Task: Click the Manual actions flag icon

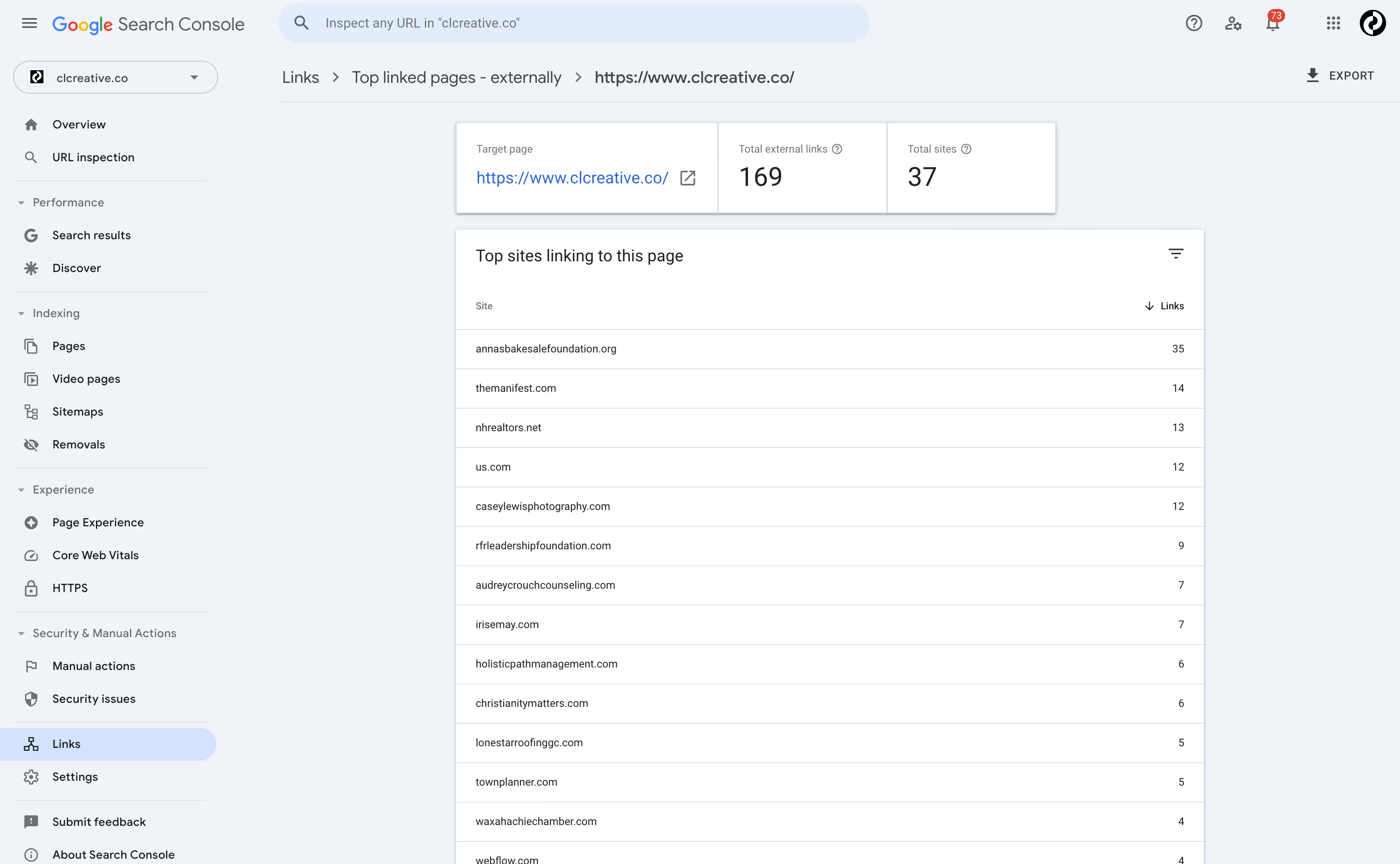Action: point(32,666)
